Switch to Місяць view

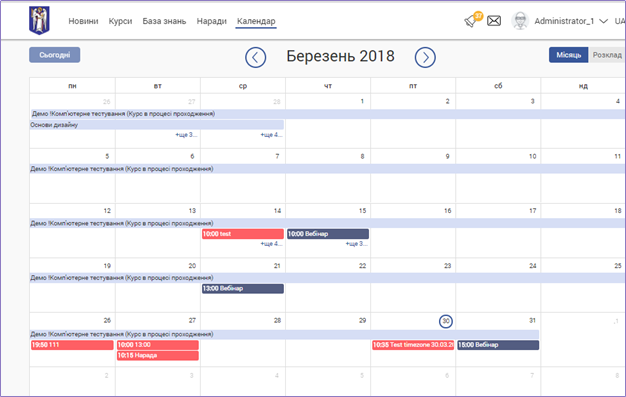pyautogui.click(x=569, y=55)
